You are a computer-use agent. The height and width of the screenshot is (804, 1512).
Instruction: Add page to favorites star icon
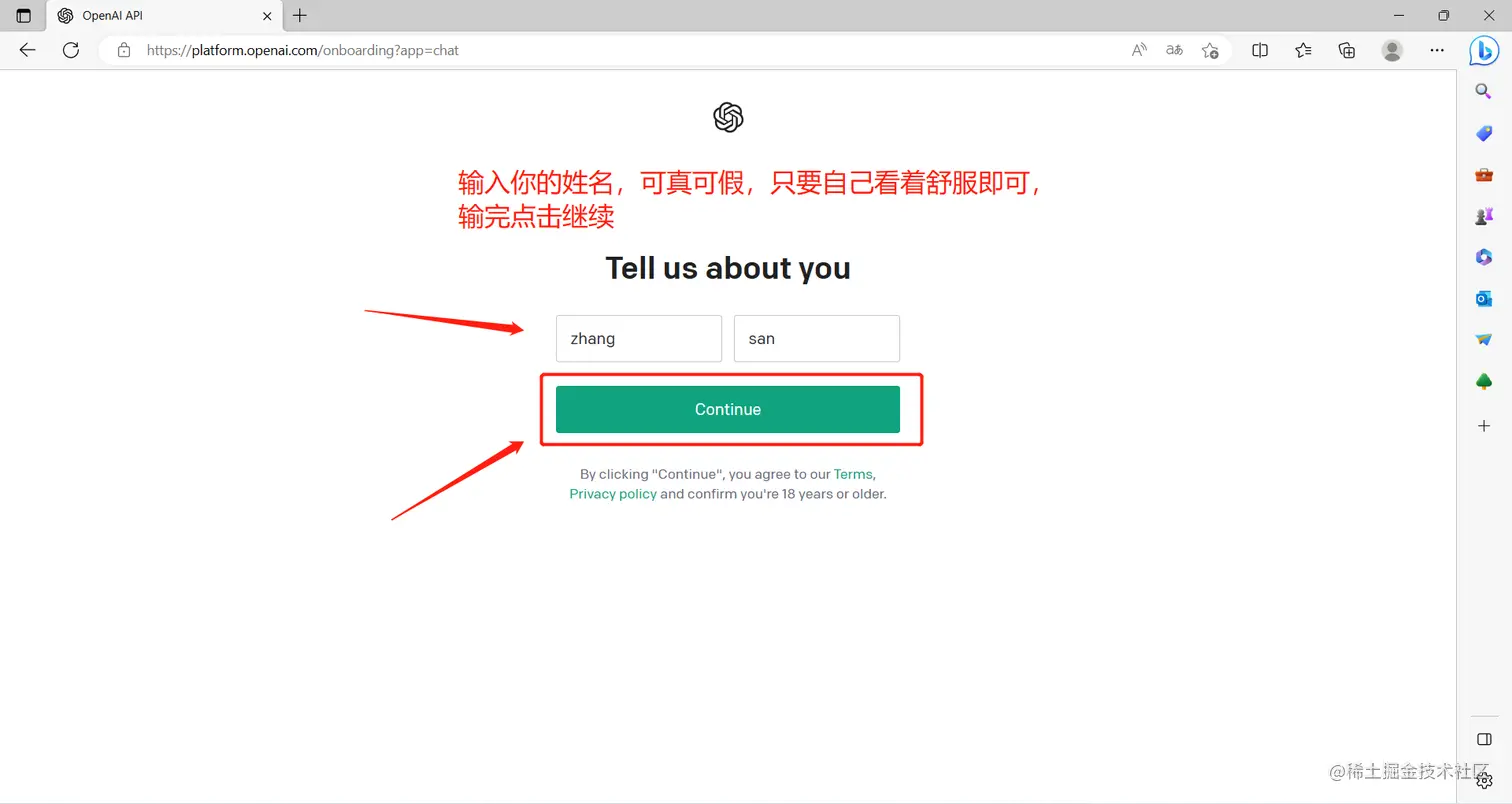coord(1210,50)
